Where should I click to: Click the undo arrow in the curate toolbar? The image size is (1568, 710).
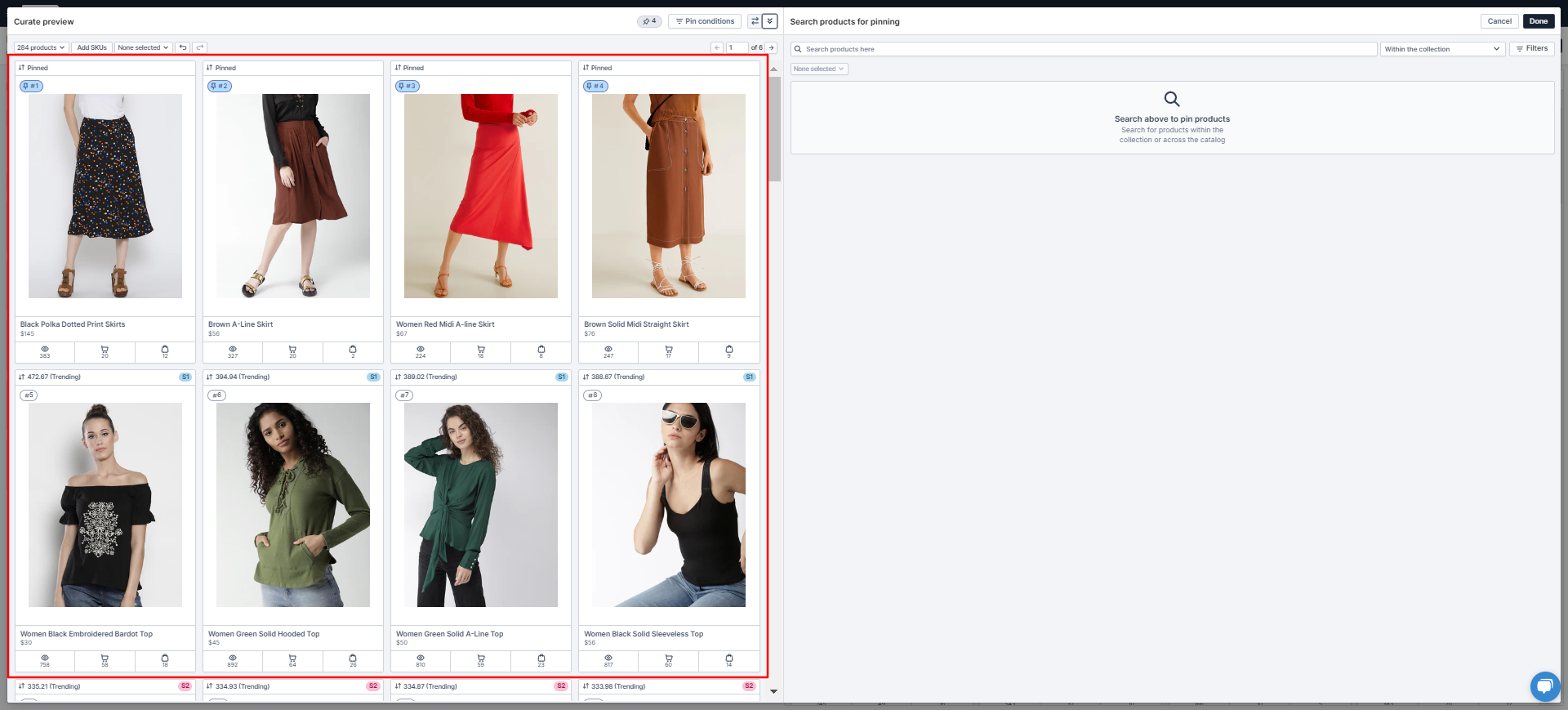183,47
